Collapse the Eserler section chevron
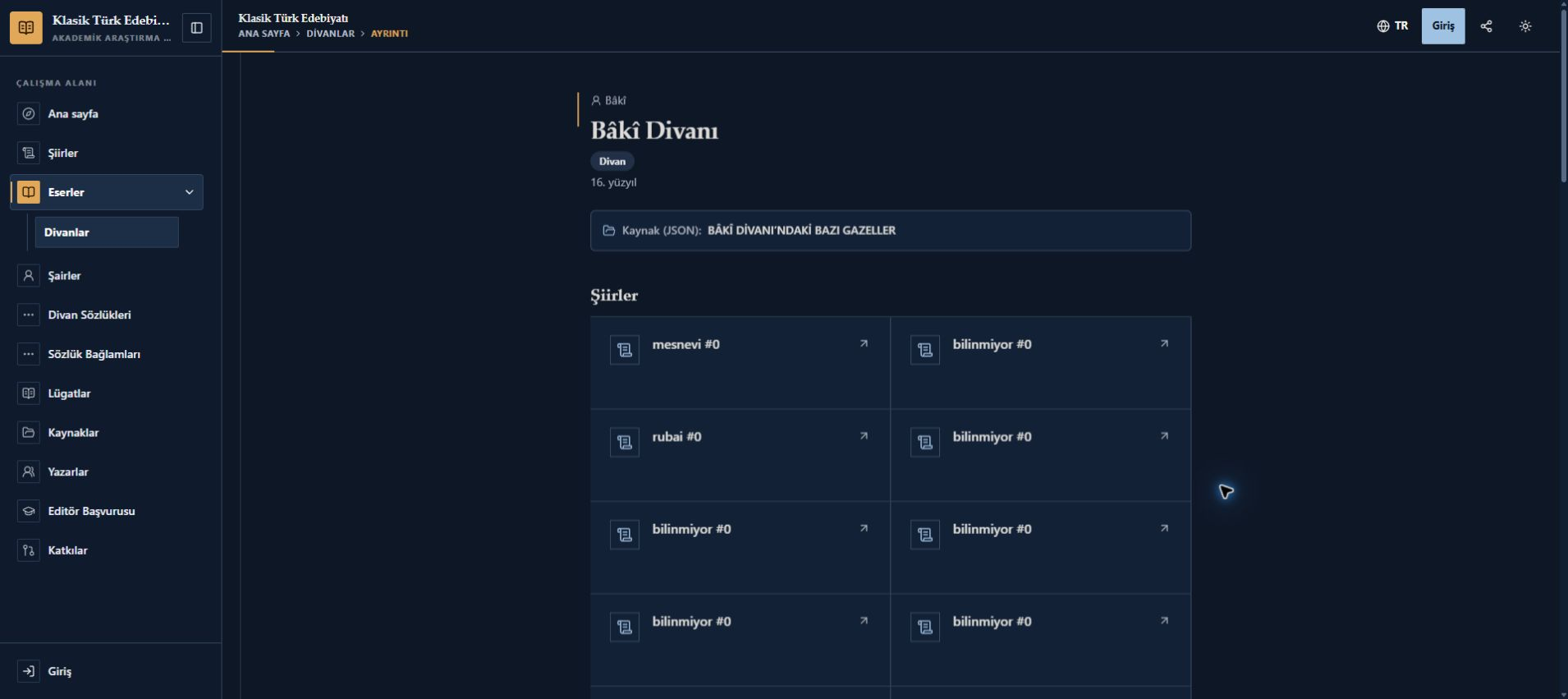The height and width of the screenshot is (699, 1568). [x=190, y=192]
